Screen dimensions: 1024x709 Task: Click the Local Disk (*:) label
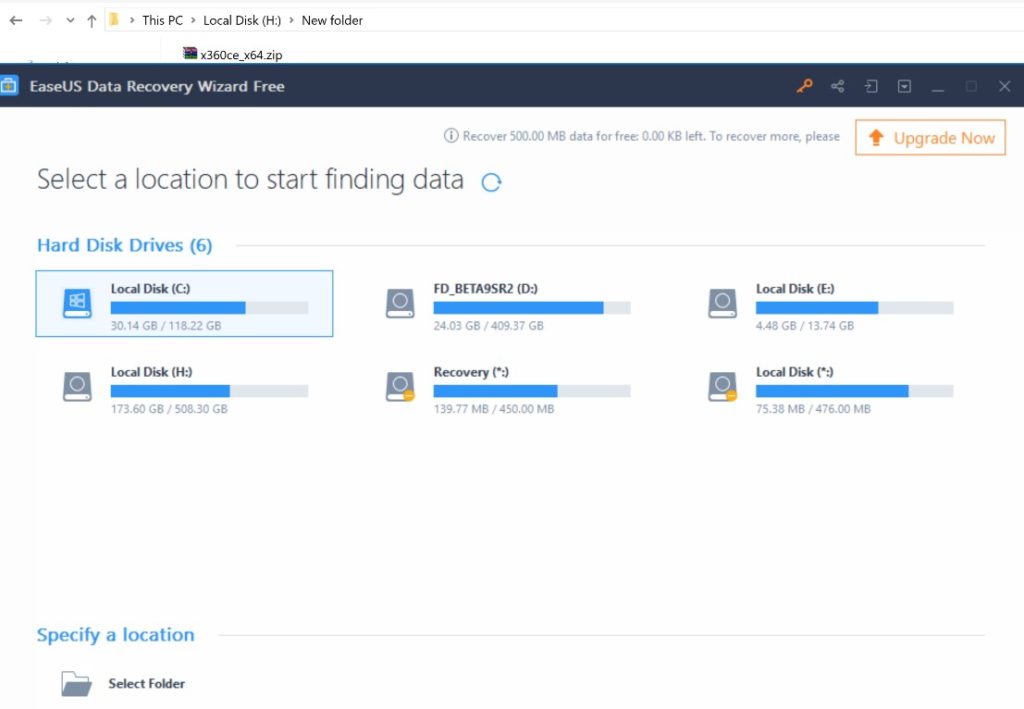pos(794,372)
